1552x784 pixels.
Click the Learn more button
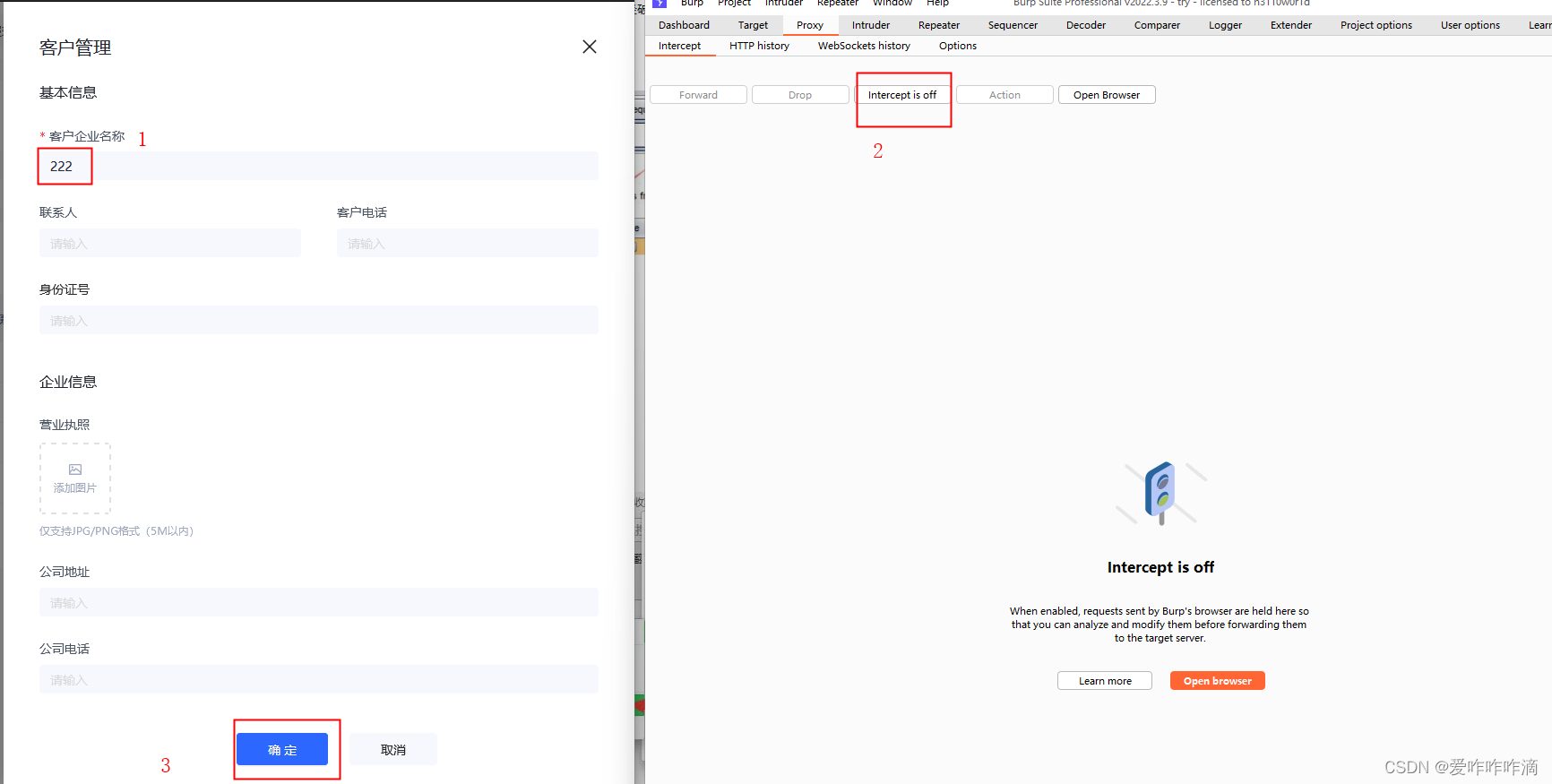[x=1105, y=681]
